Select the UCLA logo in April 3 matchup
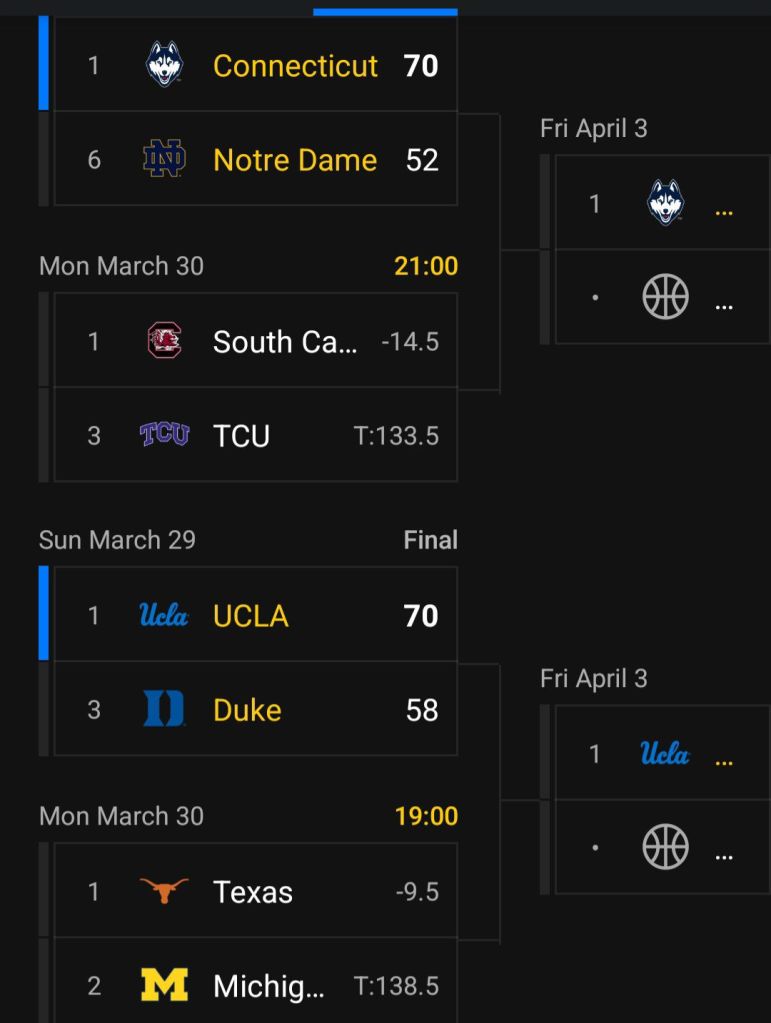771x1023 pixels. tap(665, 753)
